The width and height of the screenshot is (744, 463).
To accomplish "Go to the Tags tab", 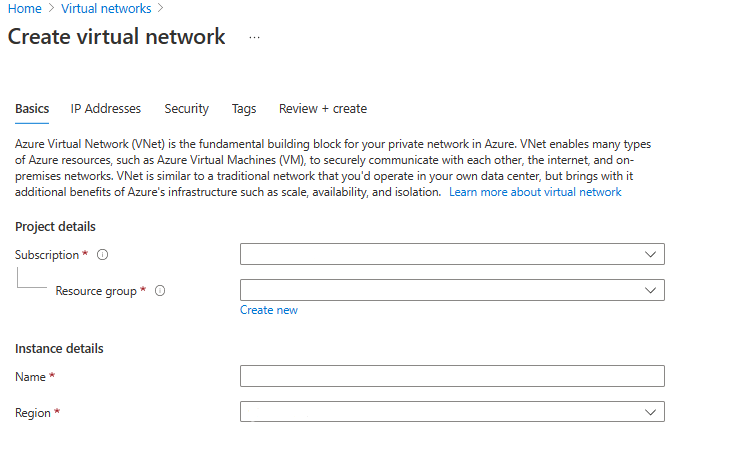I will pyautogui.click(x=244, y=109).
